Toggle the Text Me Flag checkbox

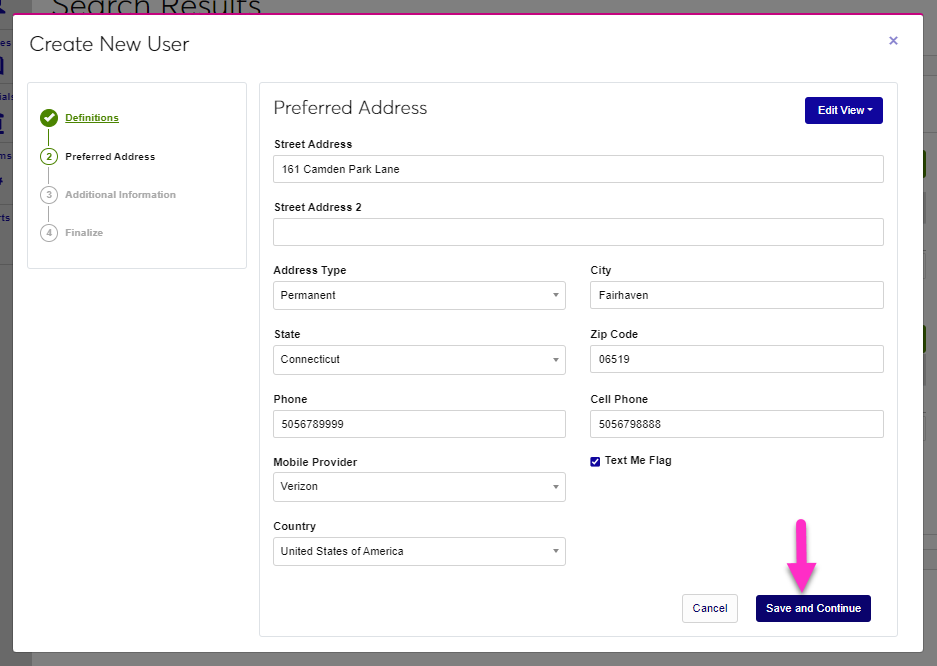tap(596, 461)
